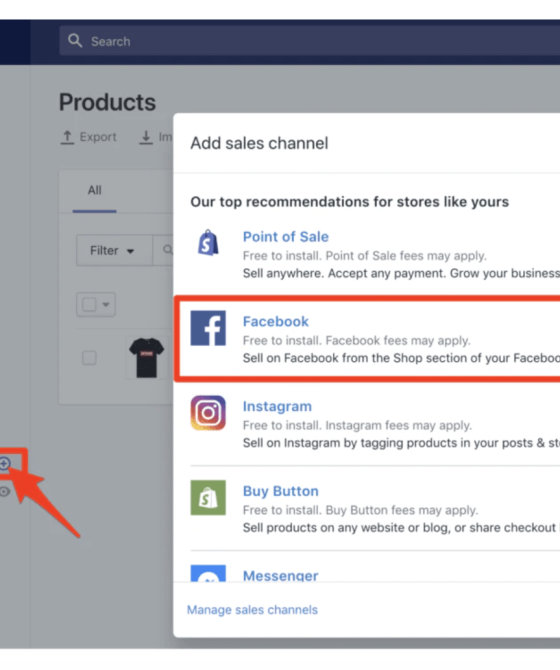Open Manage sales channels link
560x670 pixels.
252,610
